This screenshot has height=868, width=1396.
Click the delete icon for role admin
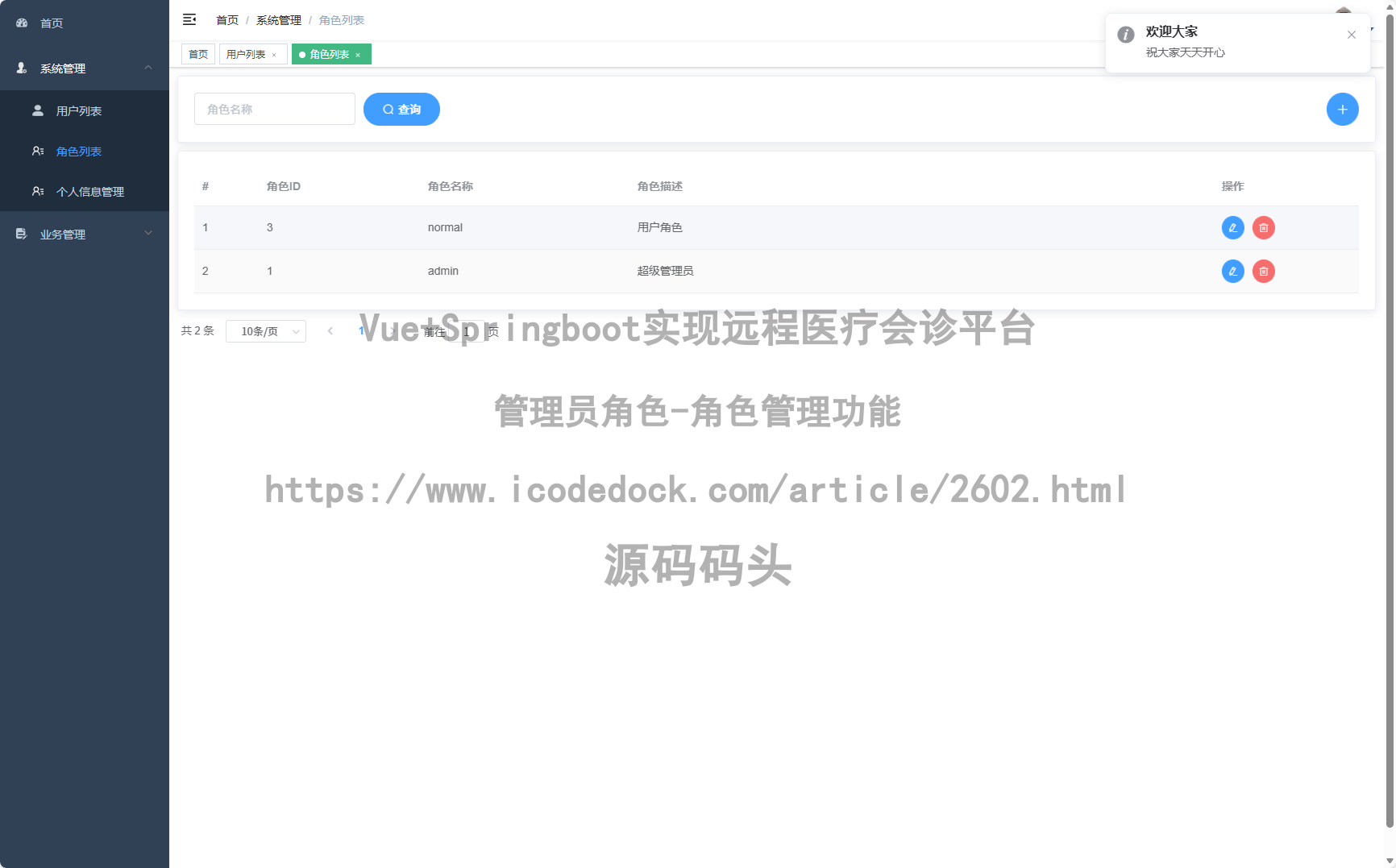click(1263, 271)
